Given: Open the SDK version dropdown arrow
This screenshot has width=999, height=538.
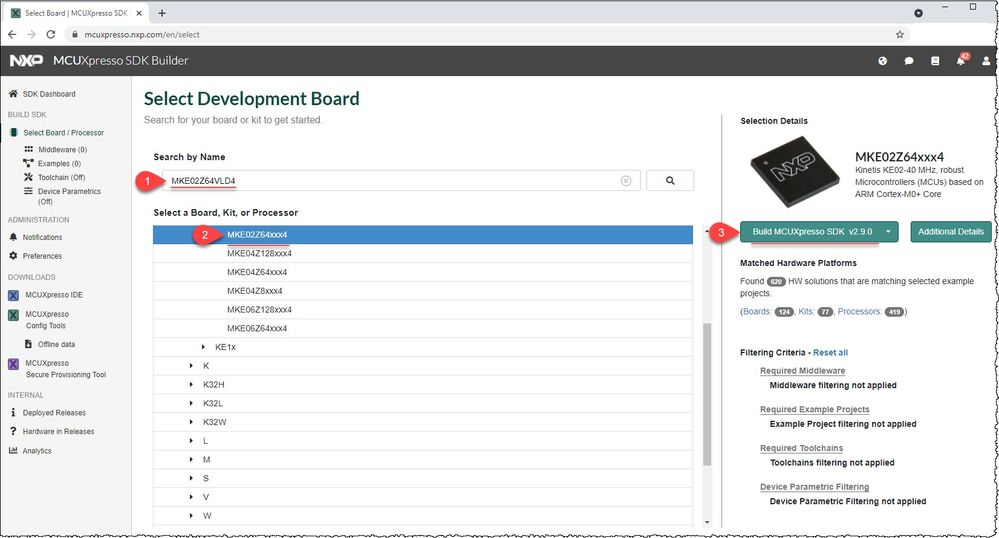Looking at the screenshot, I should click(888, 231).
